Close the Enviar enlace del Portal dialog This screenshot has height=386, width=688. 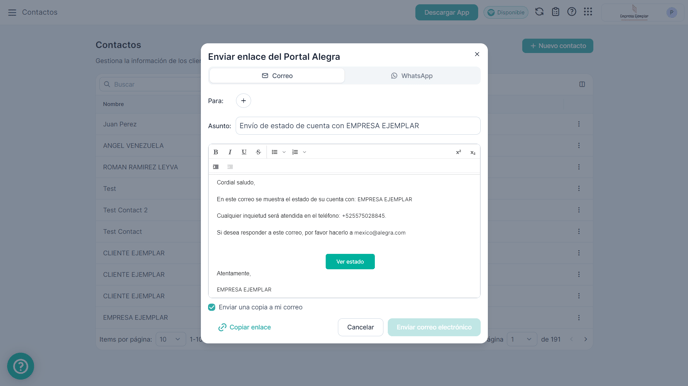477,54
